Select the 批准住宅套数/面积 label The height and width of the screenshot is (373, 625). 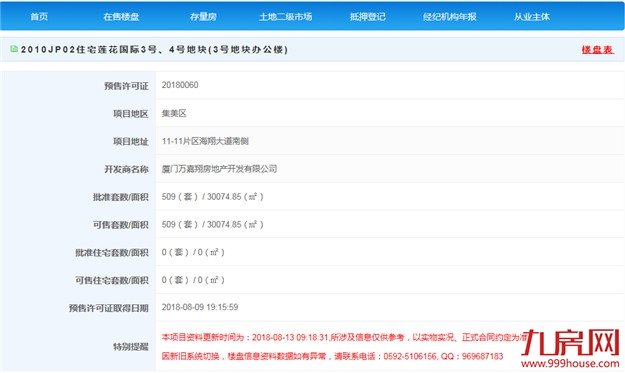pos(112,253)
